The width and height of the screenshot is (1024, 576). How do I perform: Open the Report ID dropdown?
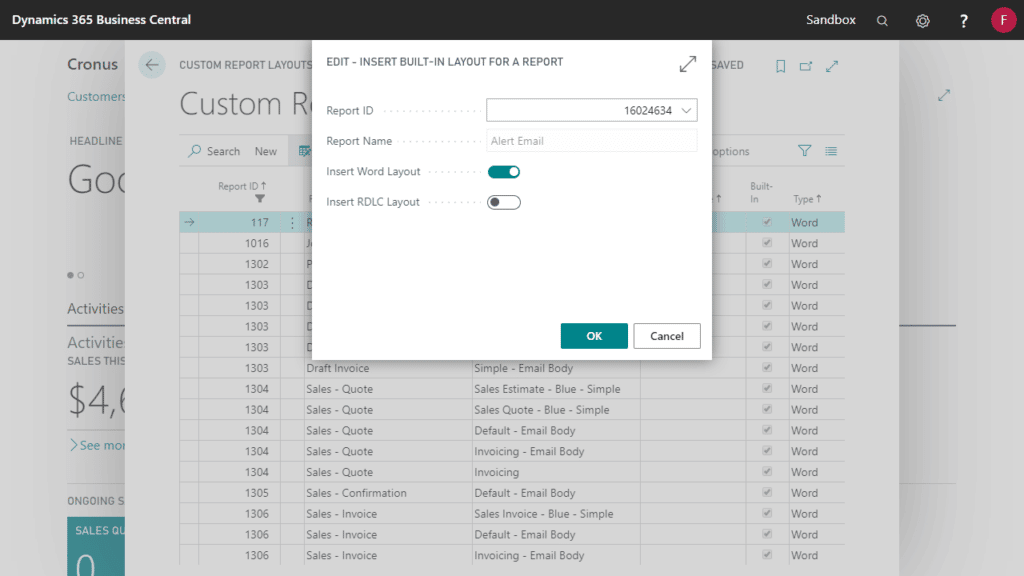(x=689, y=110)
